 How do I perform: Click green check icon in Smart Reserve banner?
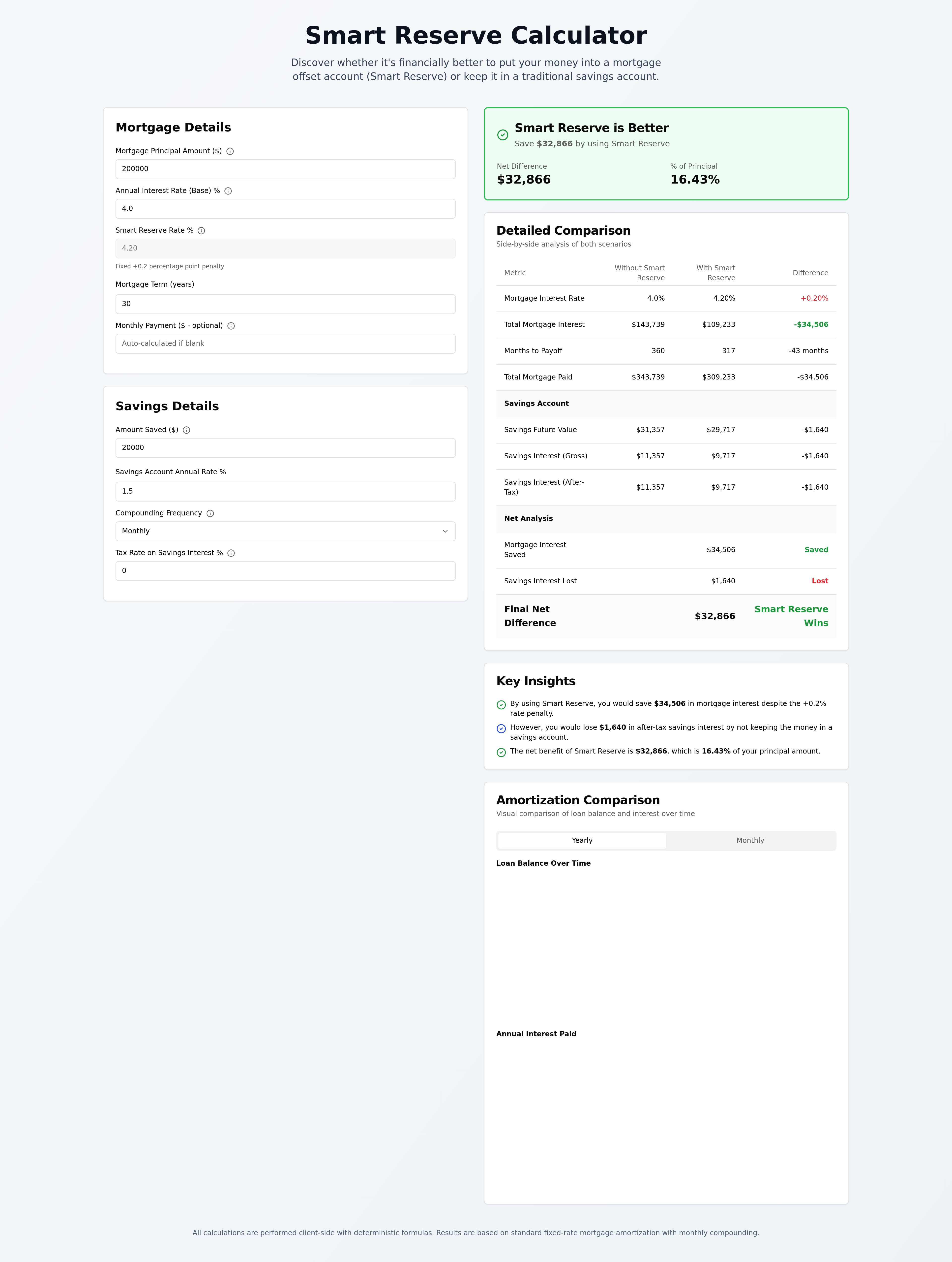click(x=503, y=135)
